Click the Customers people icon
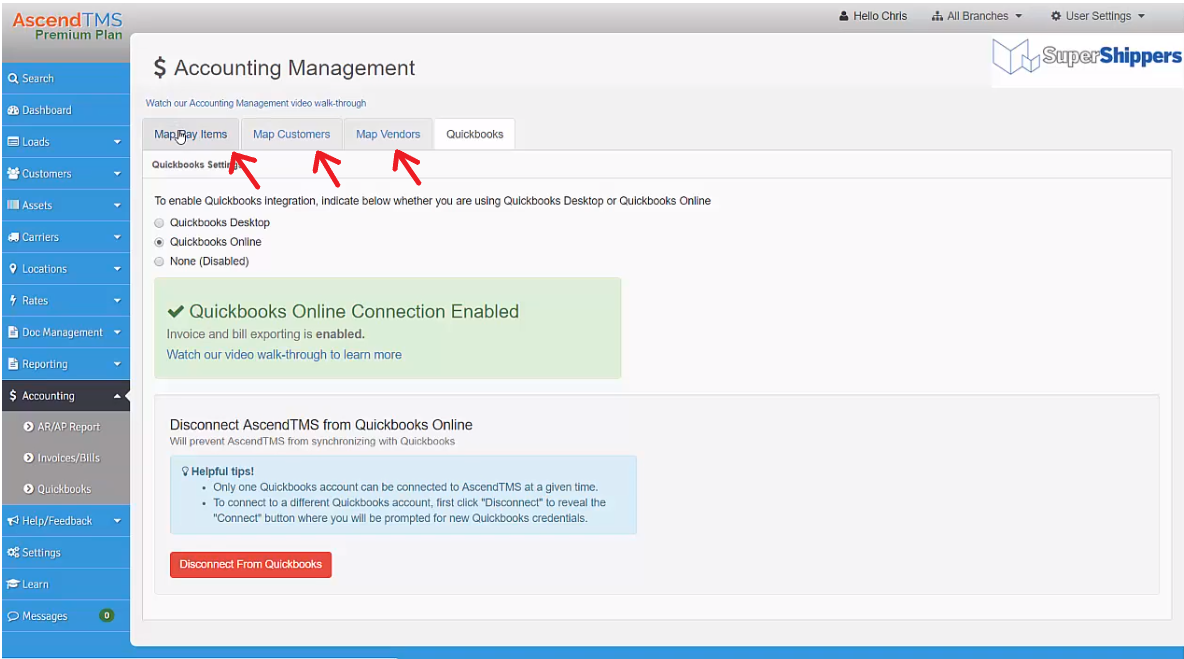This screenshot has width=1184, height=659. coord(13,174)
